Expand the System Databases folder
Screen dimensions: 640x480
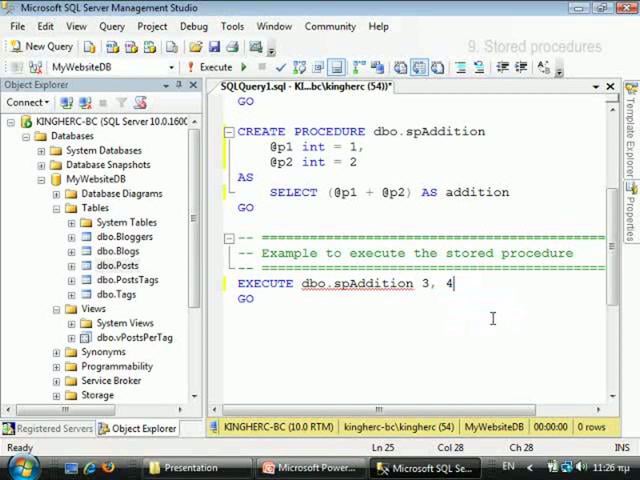[x=41, y=151]
